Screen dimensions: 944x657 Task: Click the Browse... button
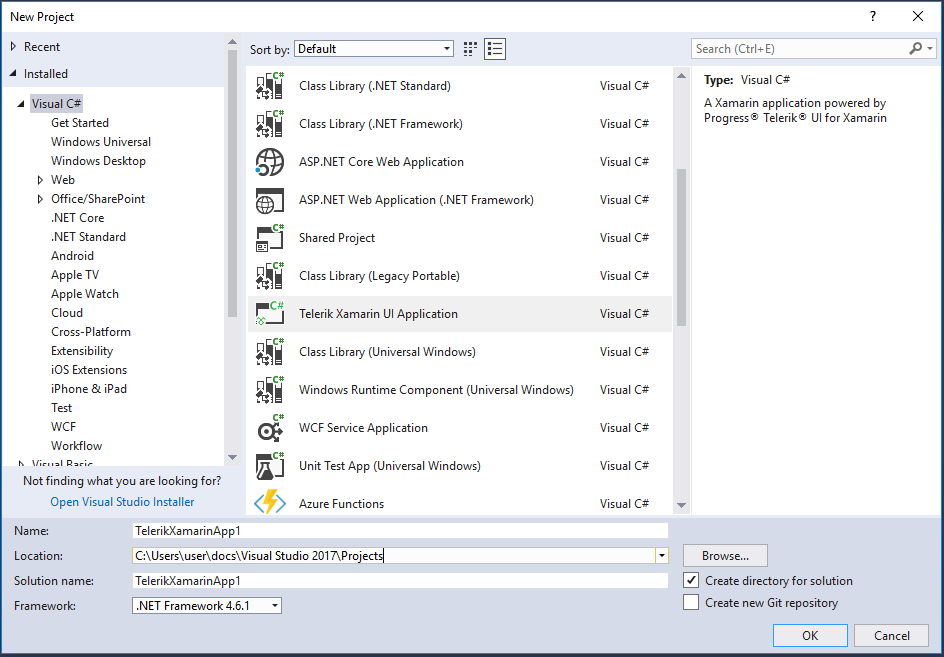pyautogui.click(x=725, y=555)
